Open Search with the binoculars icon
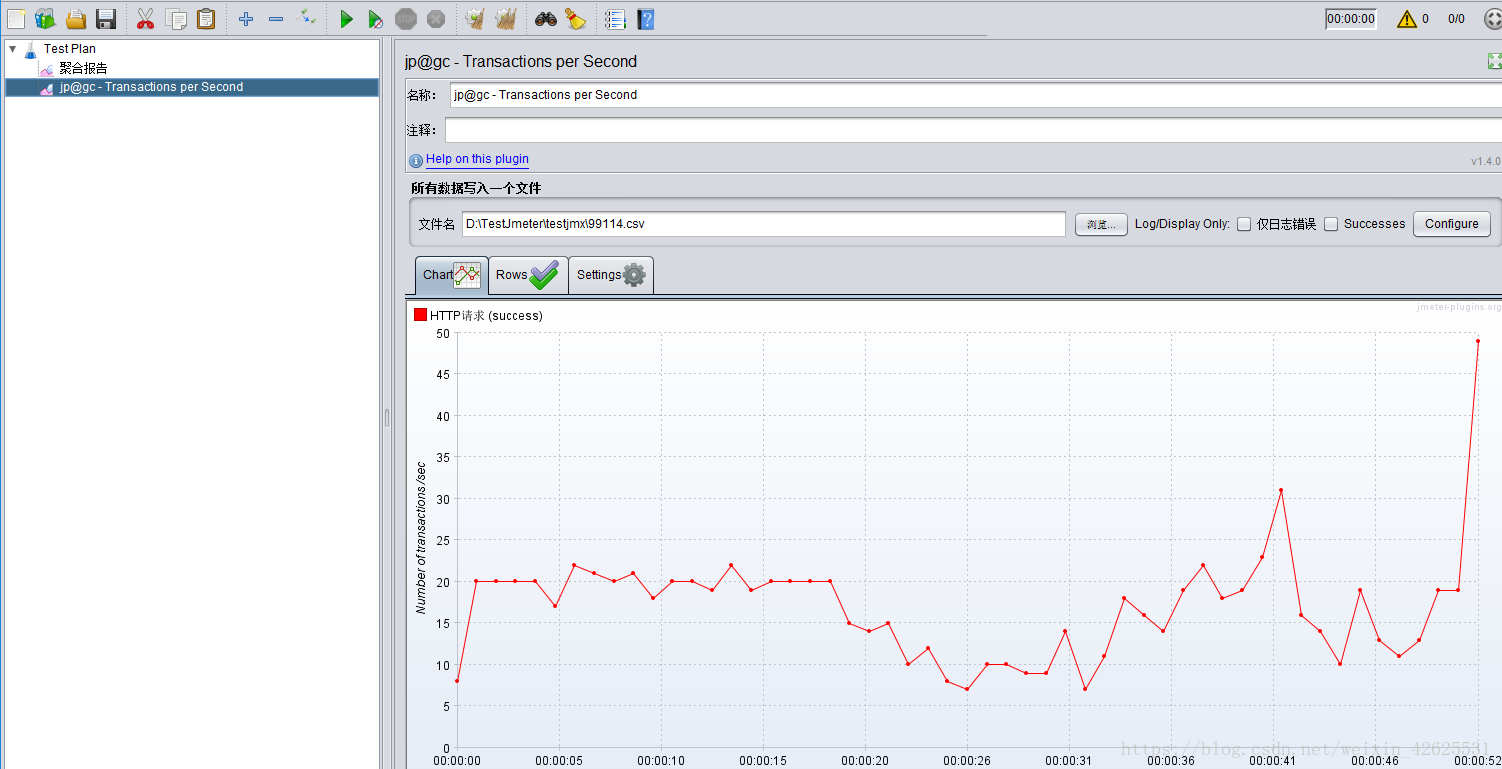Image resolution: width=1502 pixels, height=769 pixels. pos(545,18)
